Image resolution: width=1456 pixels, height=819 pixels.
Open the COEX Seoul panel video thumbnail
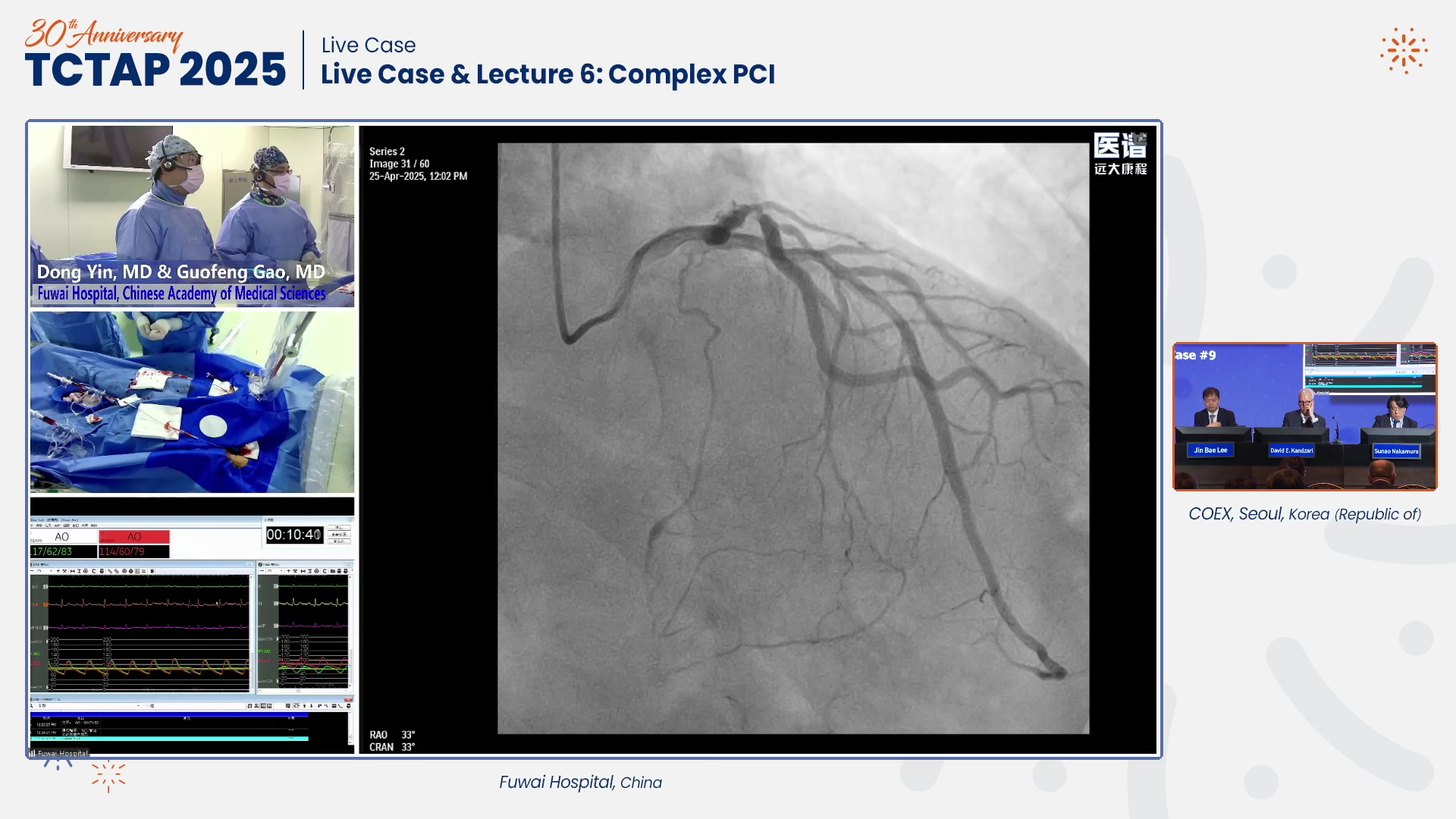click(1304, 416)
